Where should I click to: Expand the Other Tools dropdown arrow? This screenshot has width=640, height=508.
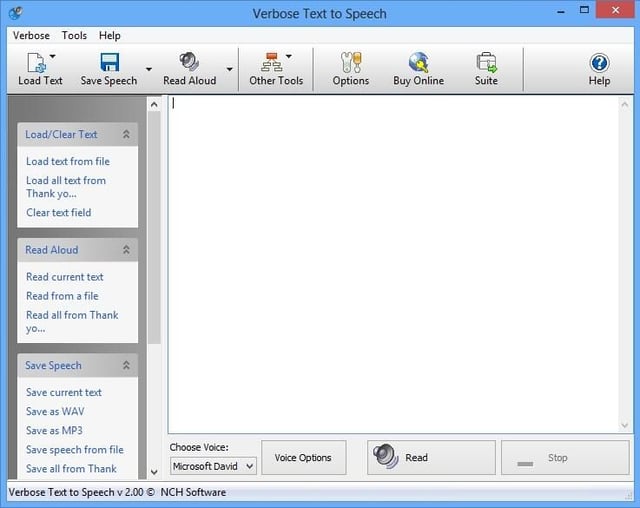(289, 56)
